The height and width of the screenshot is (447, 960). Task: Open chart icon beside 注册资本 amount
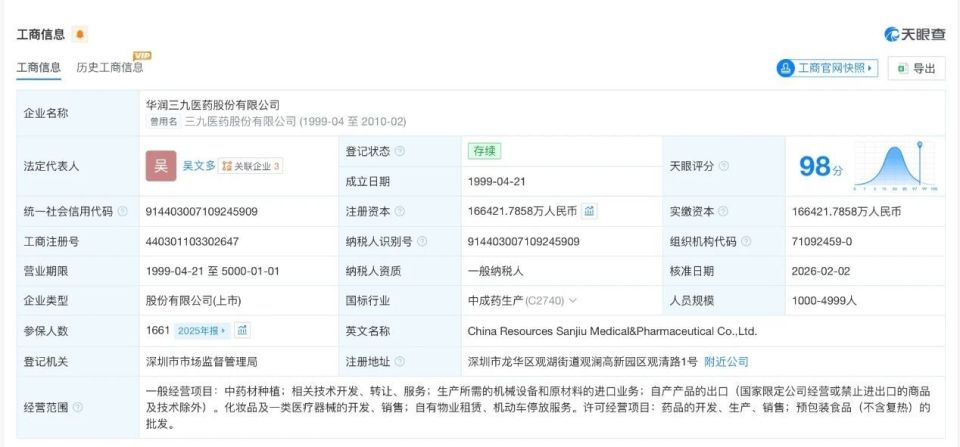pos(589,211)
